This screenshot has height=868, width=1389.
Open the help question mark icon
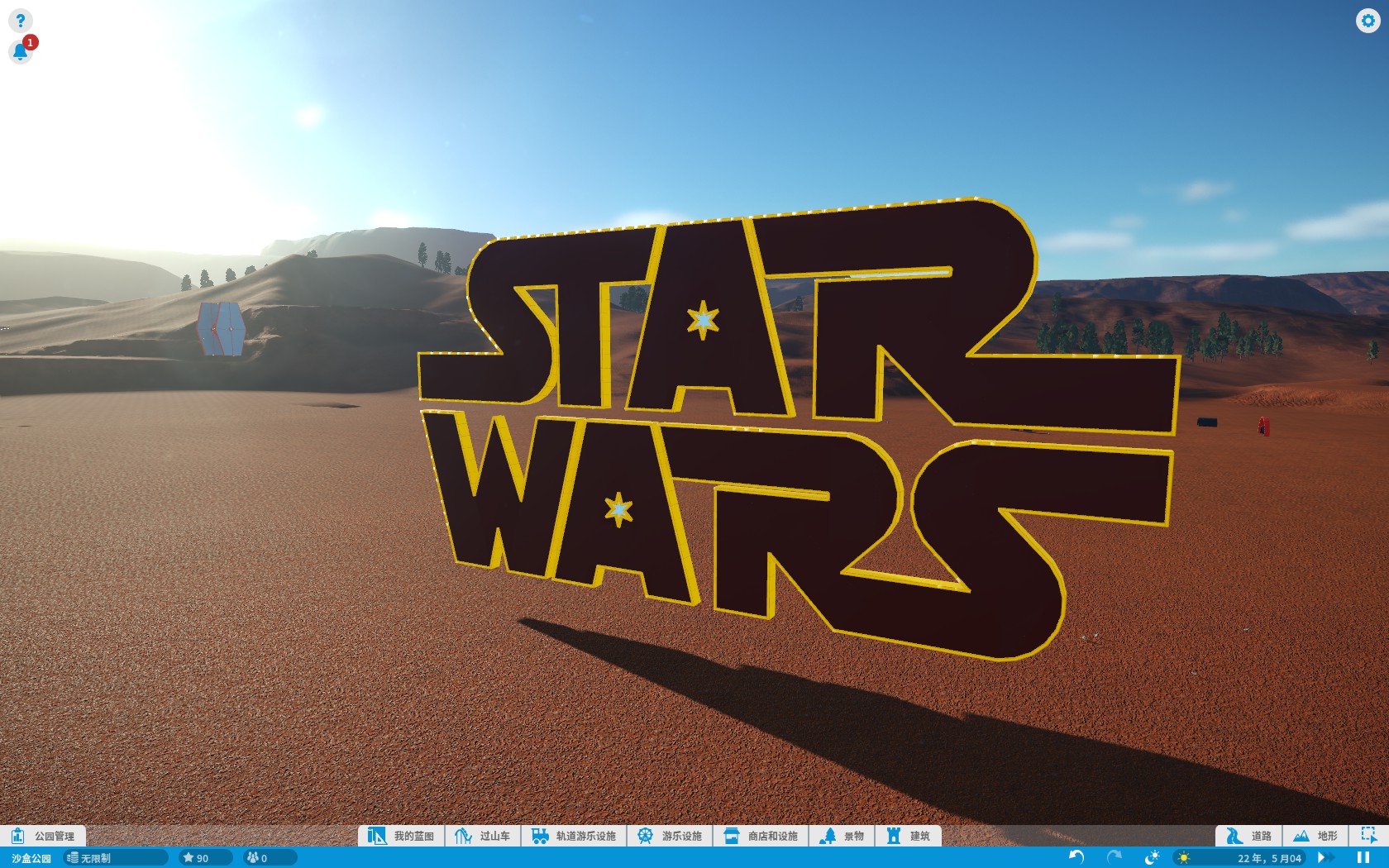(x=20, y=21)
